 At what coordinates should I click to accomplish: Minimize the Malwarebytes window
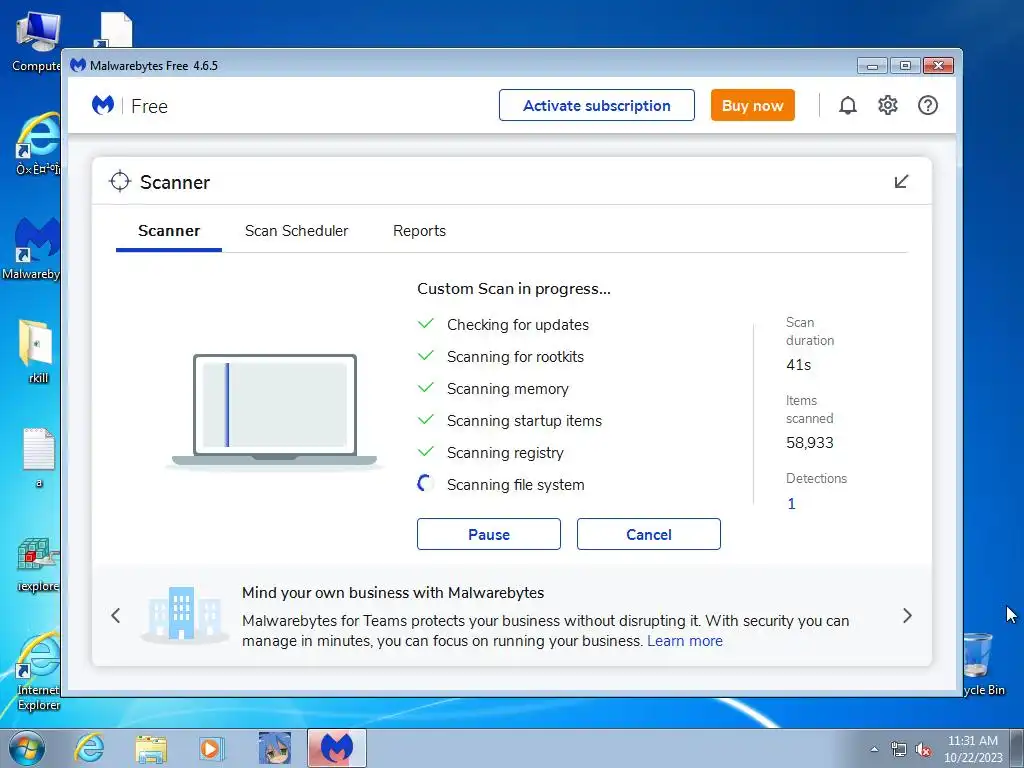[872, 65]
